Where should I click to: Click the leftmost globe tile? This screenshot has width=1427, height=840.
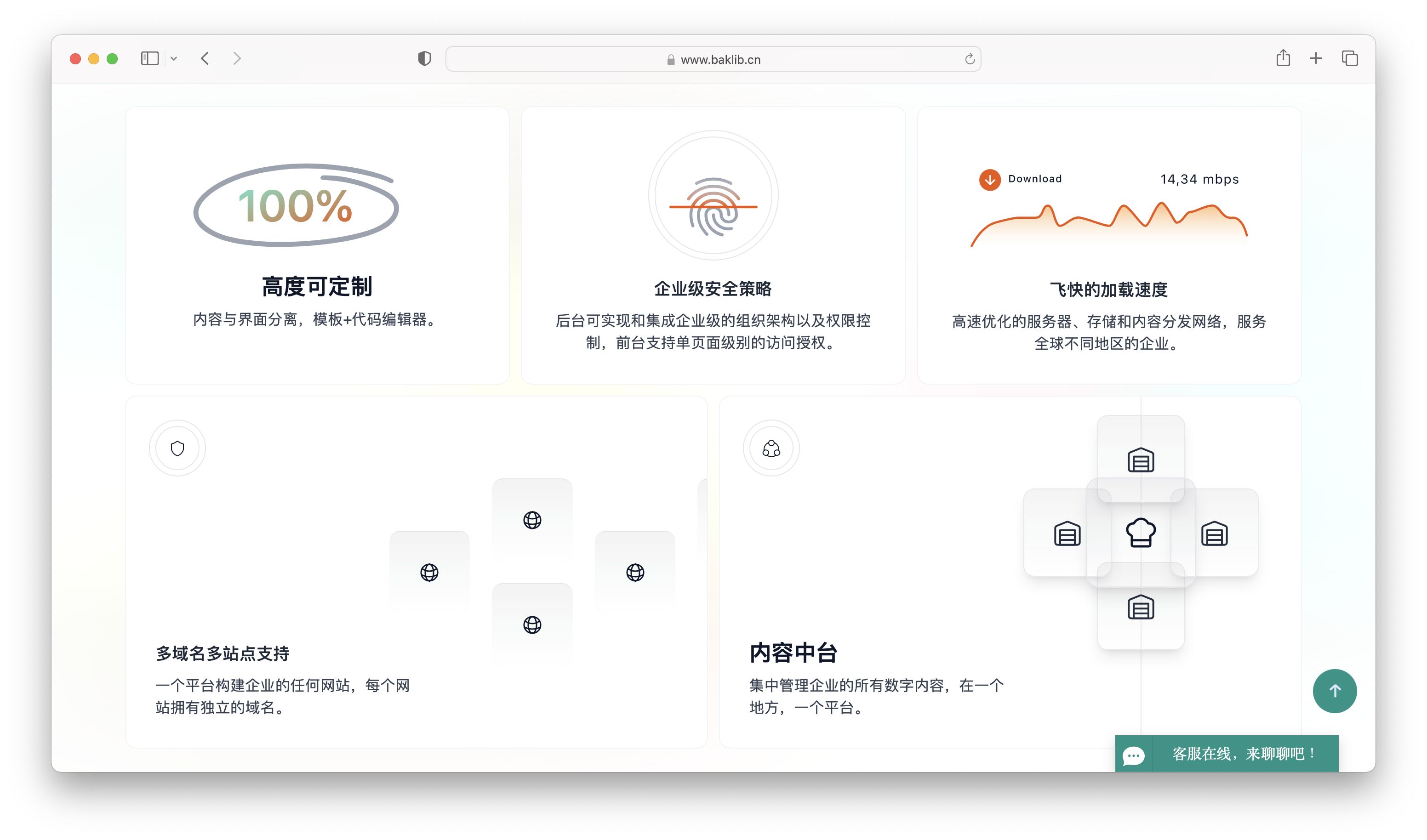click(x=428, y=572)
